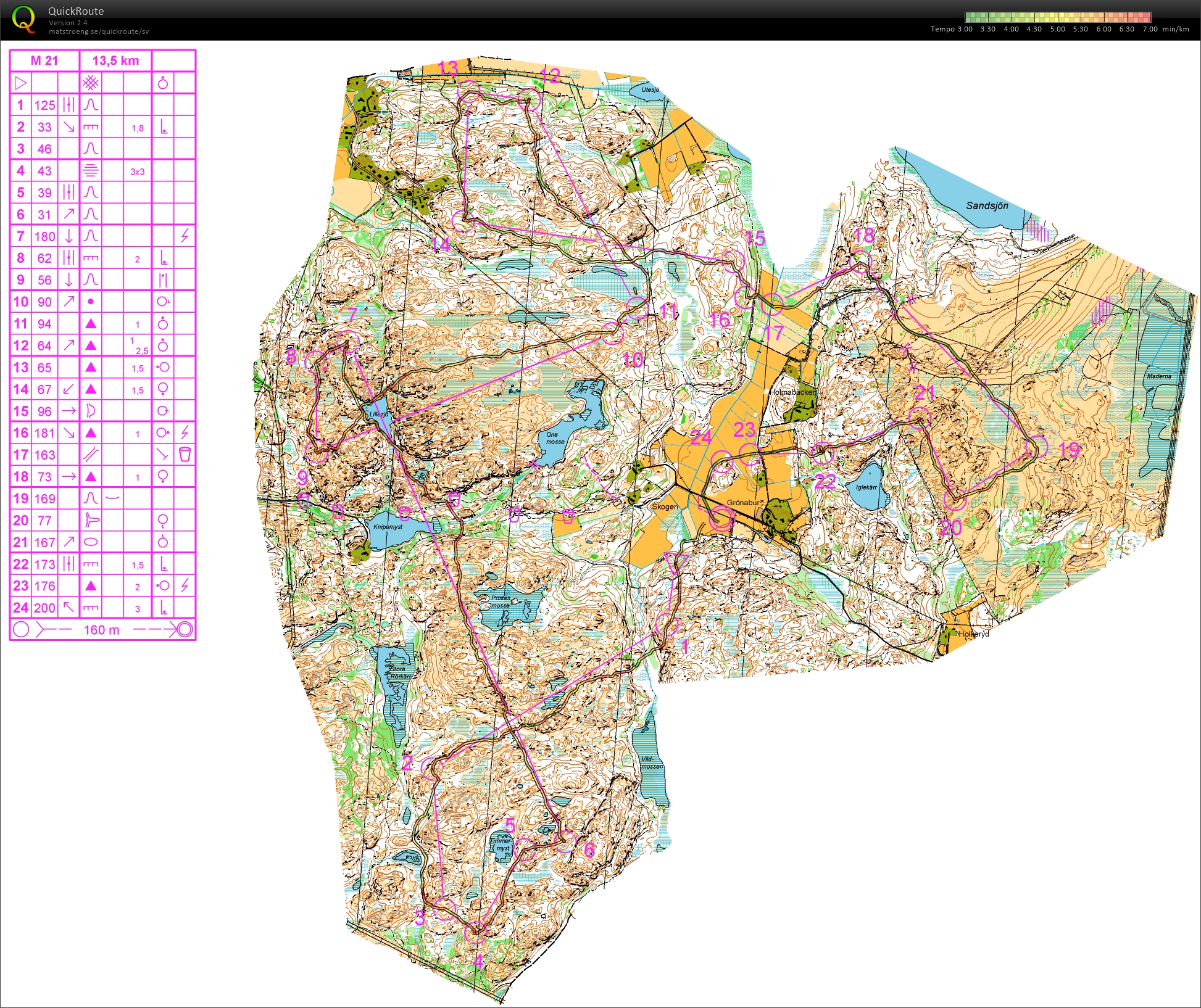Select the marsh symbol in row 4

click(91, 171)
